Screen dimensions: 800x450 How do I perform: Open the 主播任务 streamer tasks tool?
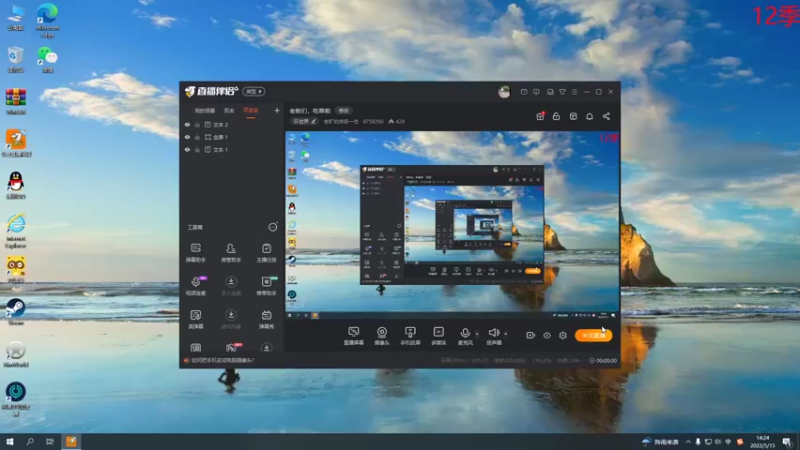266,253
